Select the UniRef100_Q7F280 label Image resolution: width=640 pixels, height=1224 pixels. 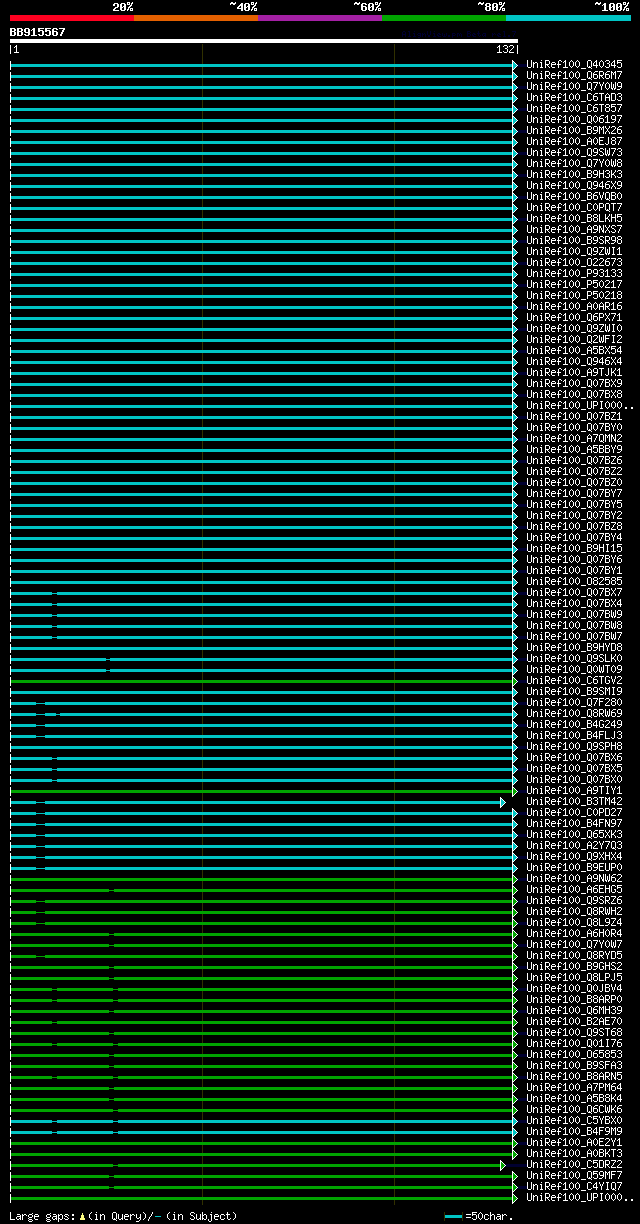tap(575, 702)
